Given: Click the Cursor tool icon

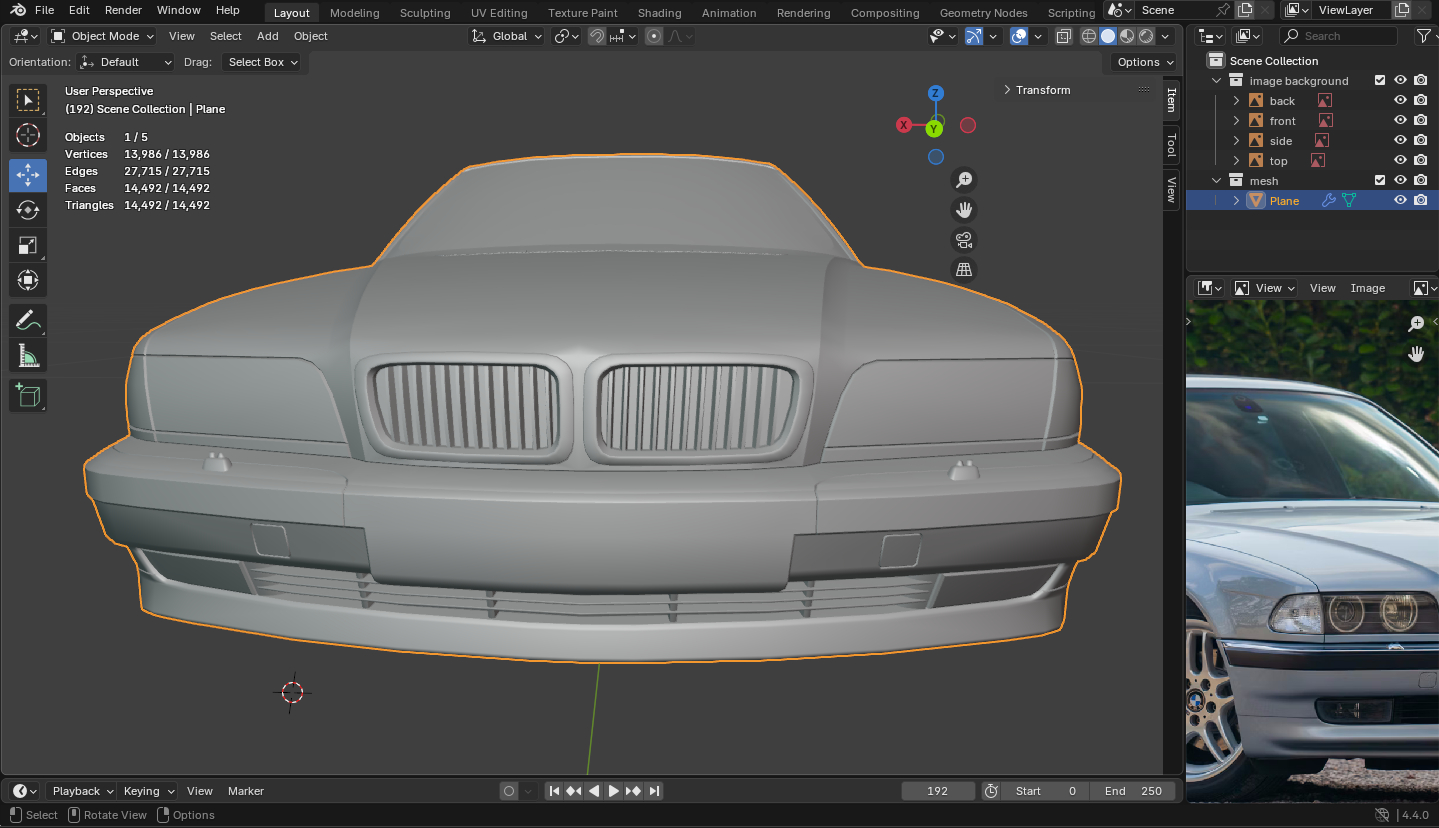Looking at the screenshot, I should tap(28, 135).
